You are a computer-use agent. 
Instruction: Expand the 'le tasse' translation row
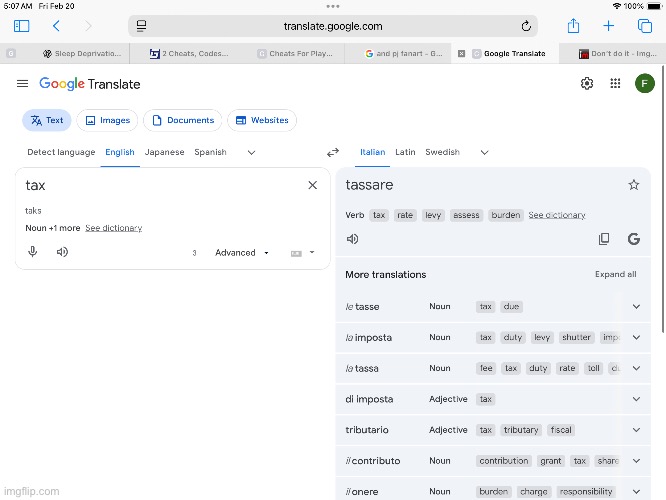pyautogui.click(x=636, y=307)
